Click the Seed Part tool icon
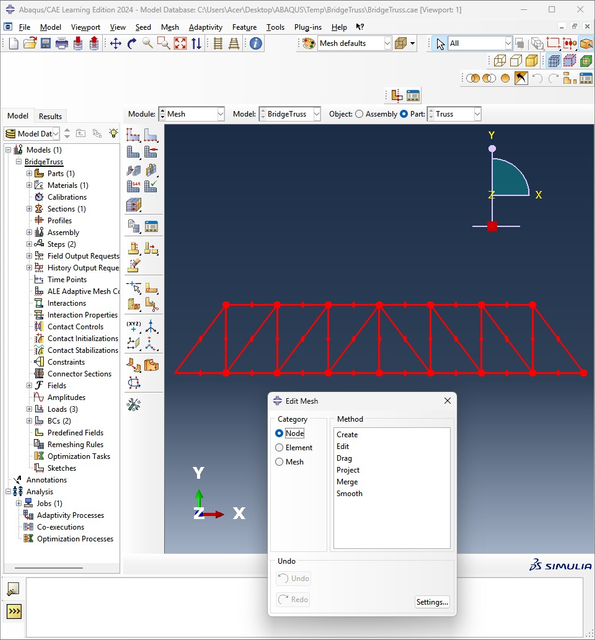This screenshot has width=595, height=640. [x=133, y=135]
